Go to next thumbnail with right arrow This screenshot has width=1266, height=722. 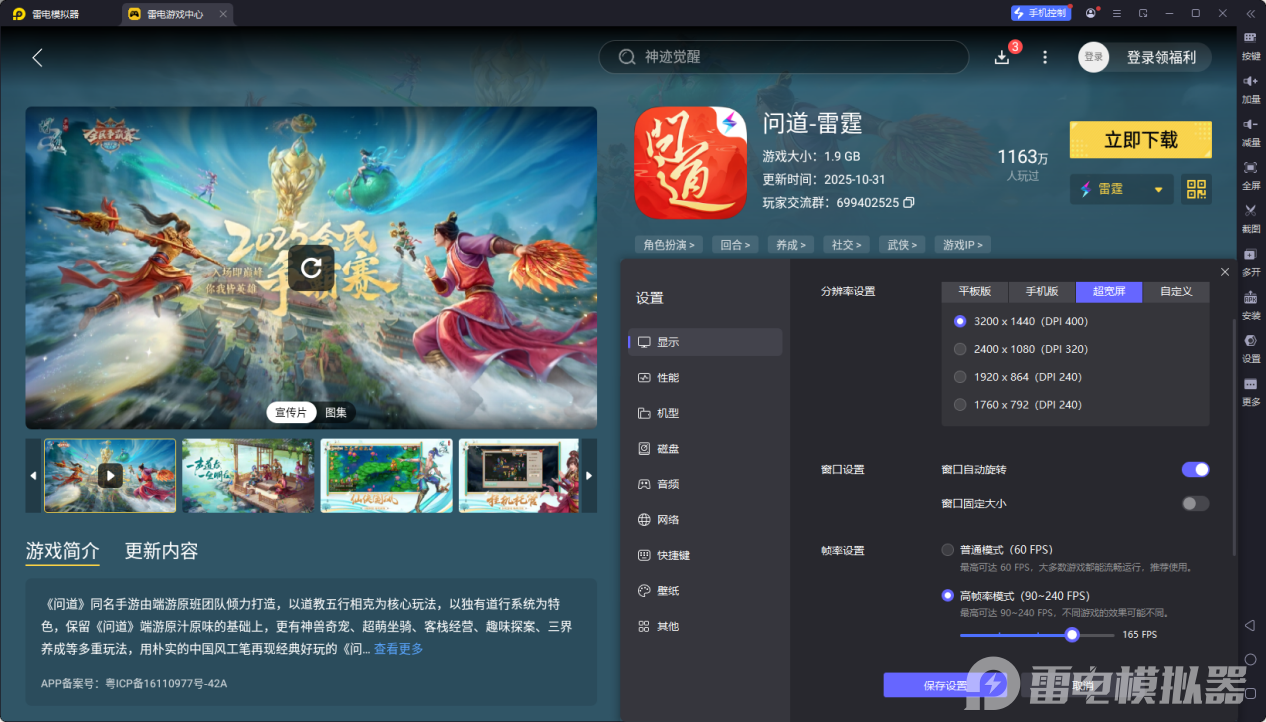point(589,476)
